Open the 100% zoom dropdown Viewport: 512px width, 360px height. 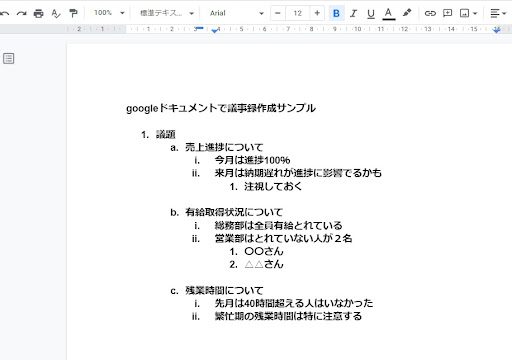[109, 13]
